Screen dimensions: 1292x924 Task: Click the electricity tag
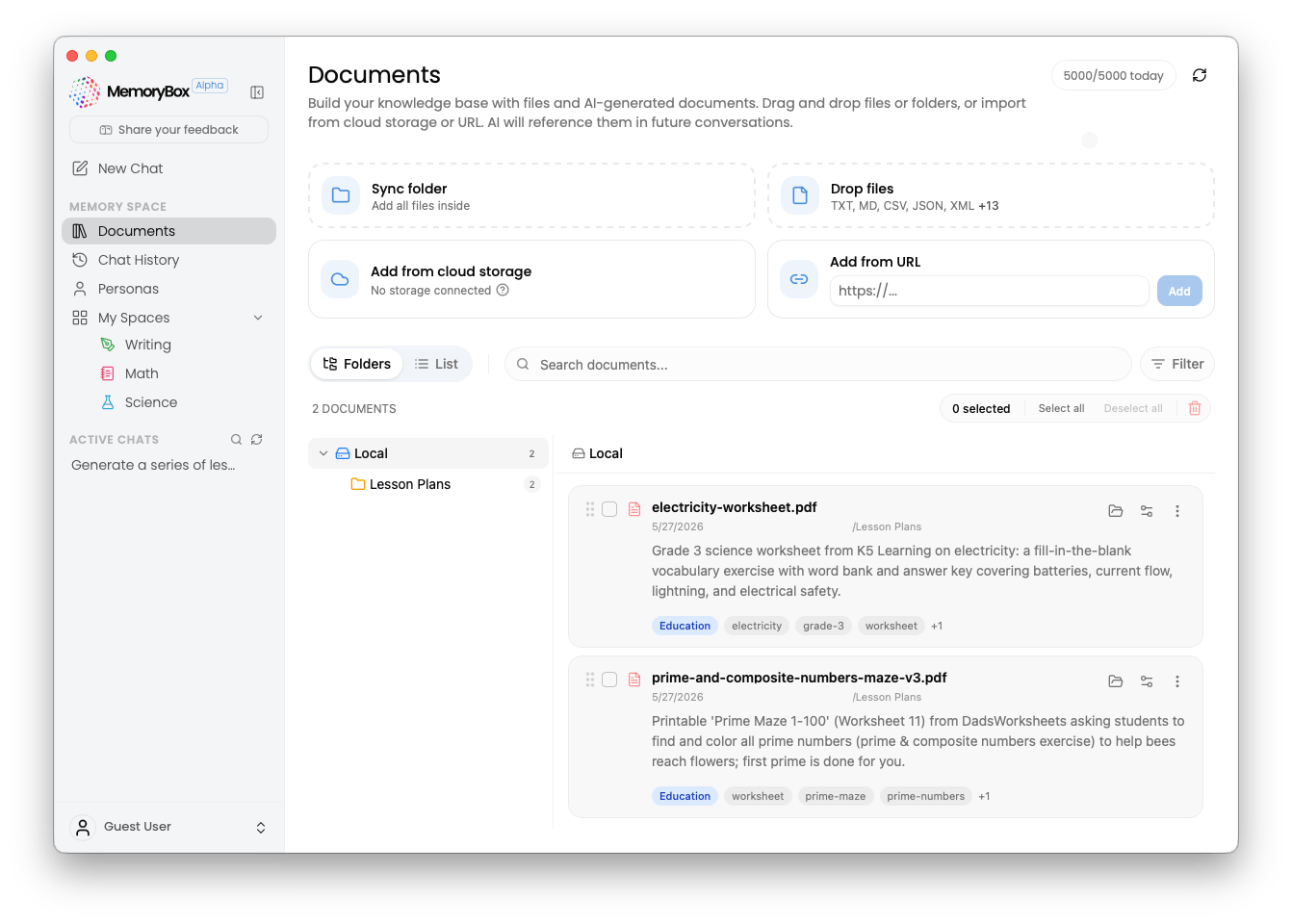757,626
